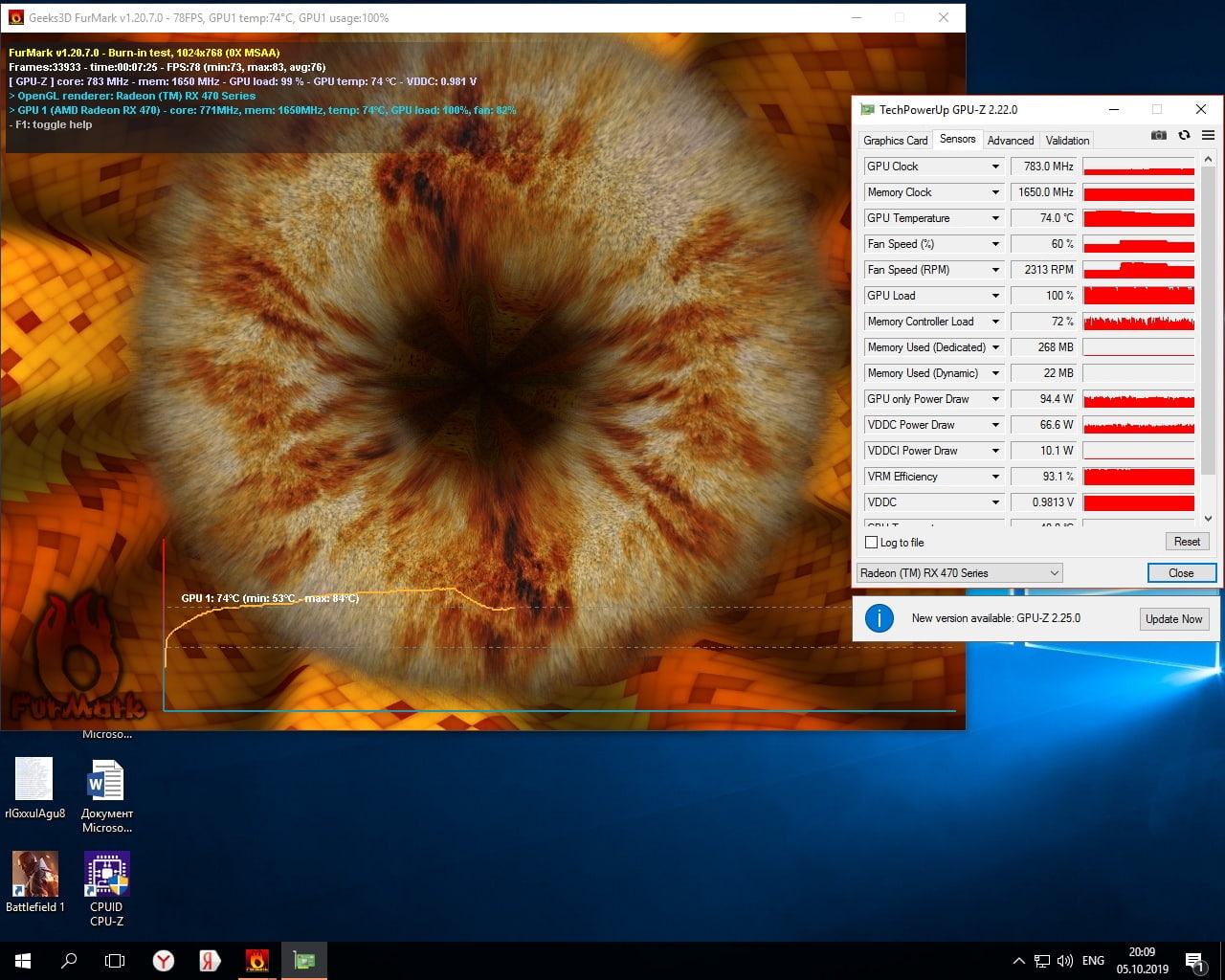The height and width of the screenshot is (980, 1225).
Task: Launch Yandex Browser from the taskbar
Action: tap(164, 961)
